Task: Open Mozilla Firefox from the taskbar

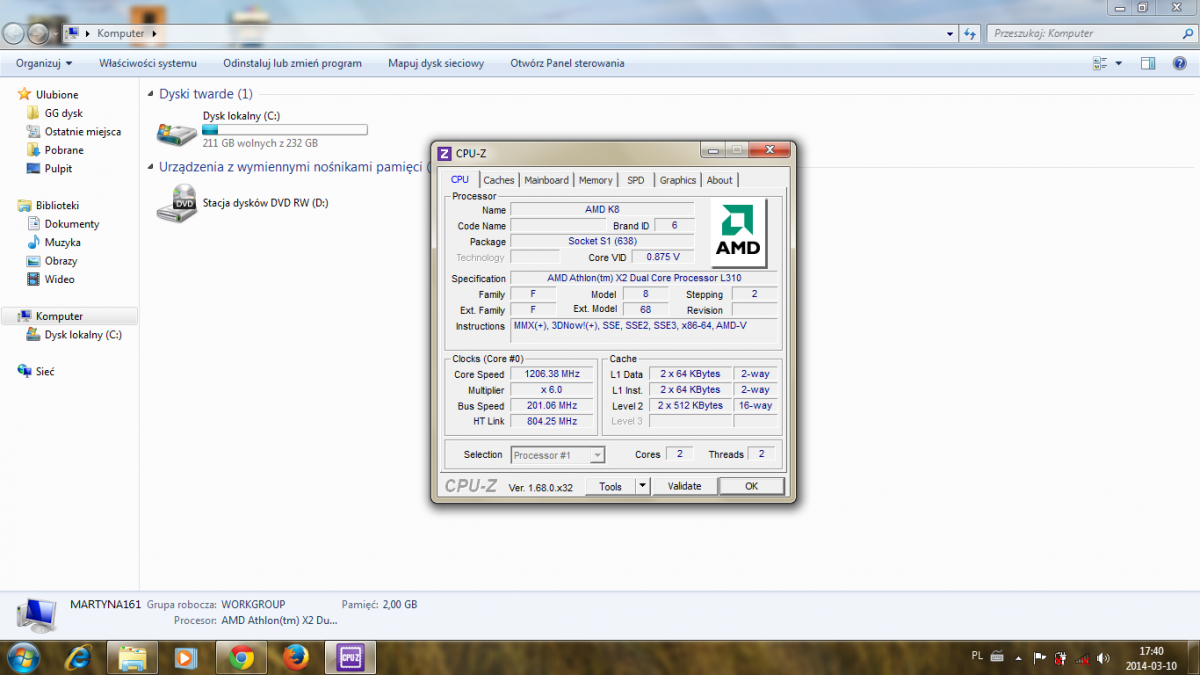Action: click(x=295, y=657)
